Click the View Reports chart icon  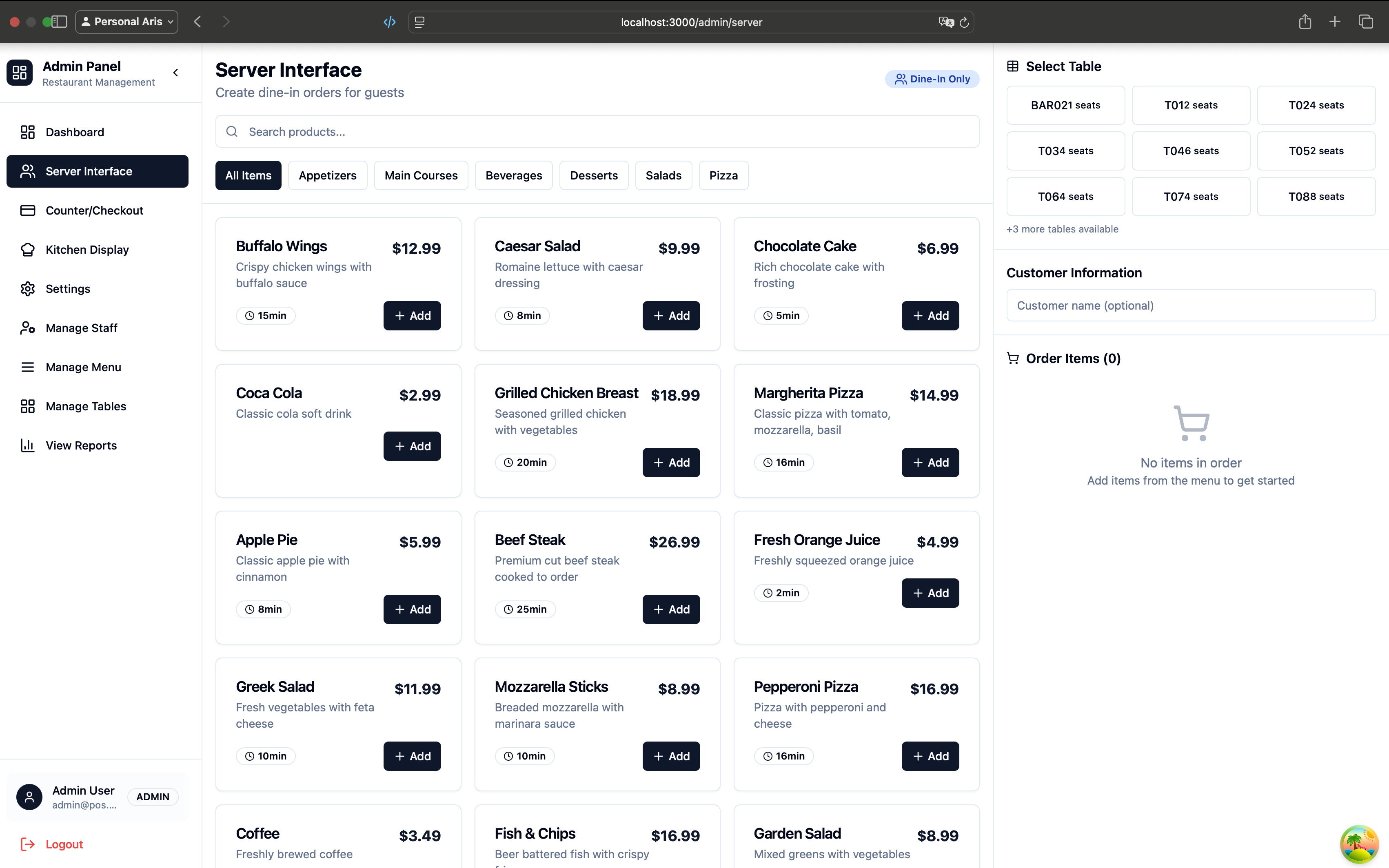click(28, 445)
